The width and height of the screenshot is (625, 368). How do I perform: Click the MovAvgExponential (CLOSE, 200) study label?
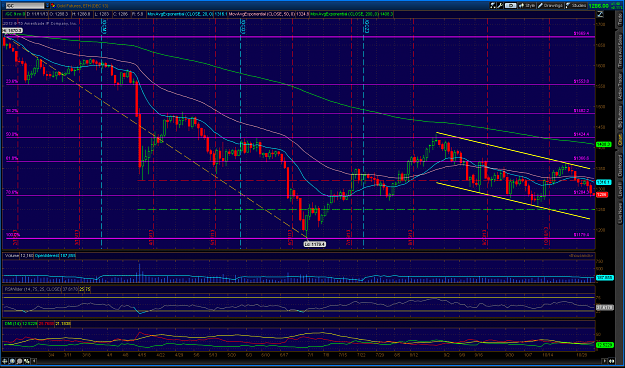(x=344, y=14)
